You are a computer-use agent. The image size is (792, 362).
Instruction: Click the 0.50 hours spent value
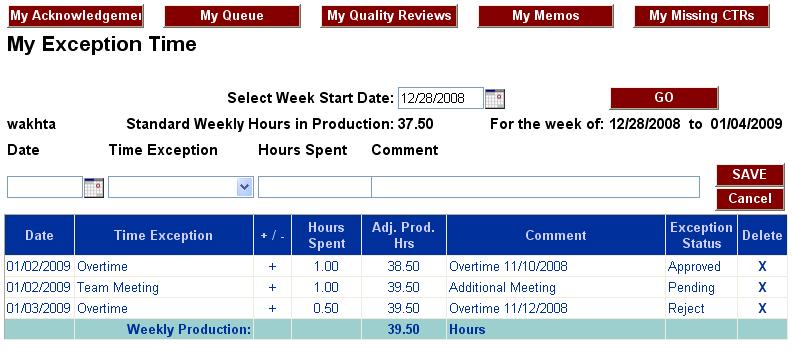click(x=326, y=308)
